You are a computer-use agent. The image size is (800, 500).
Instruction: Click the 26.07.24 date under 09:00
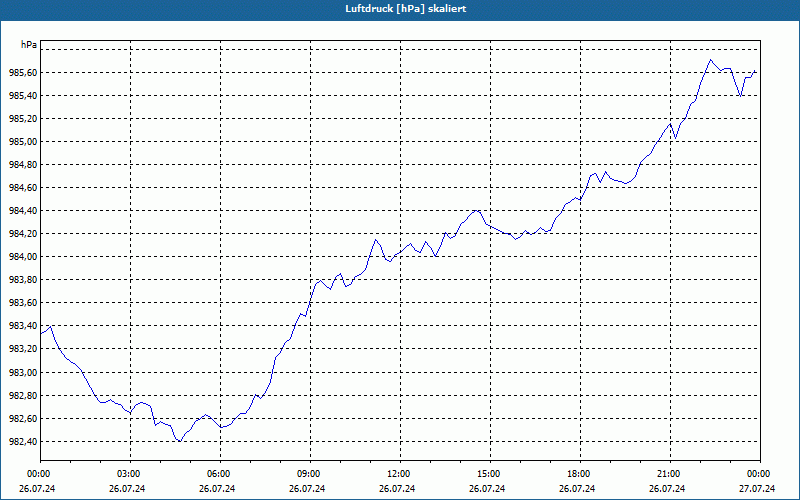tap(307, 488)
